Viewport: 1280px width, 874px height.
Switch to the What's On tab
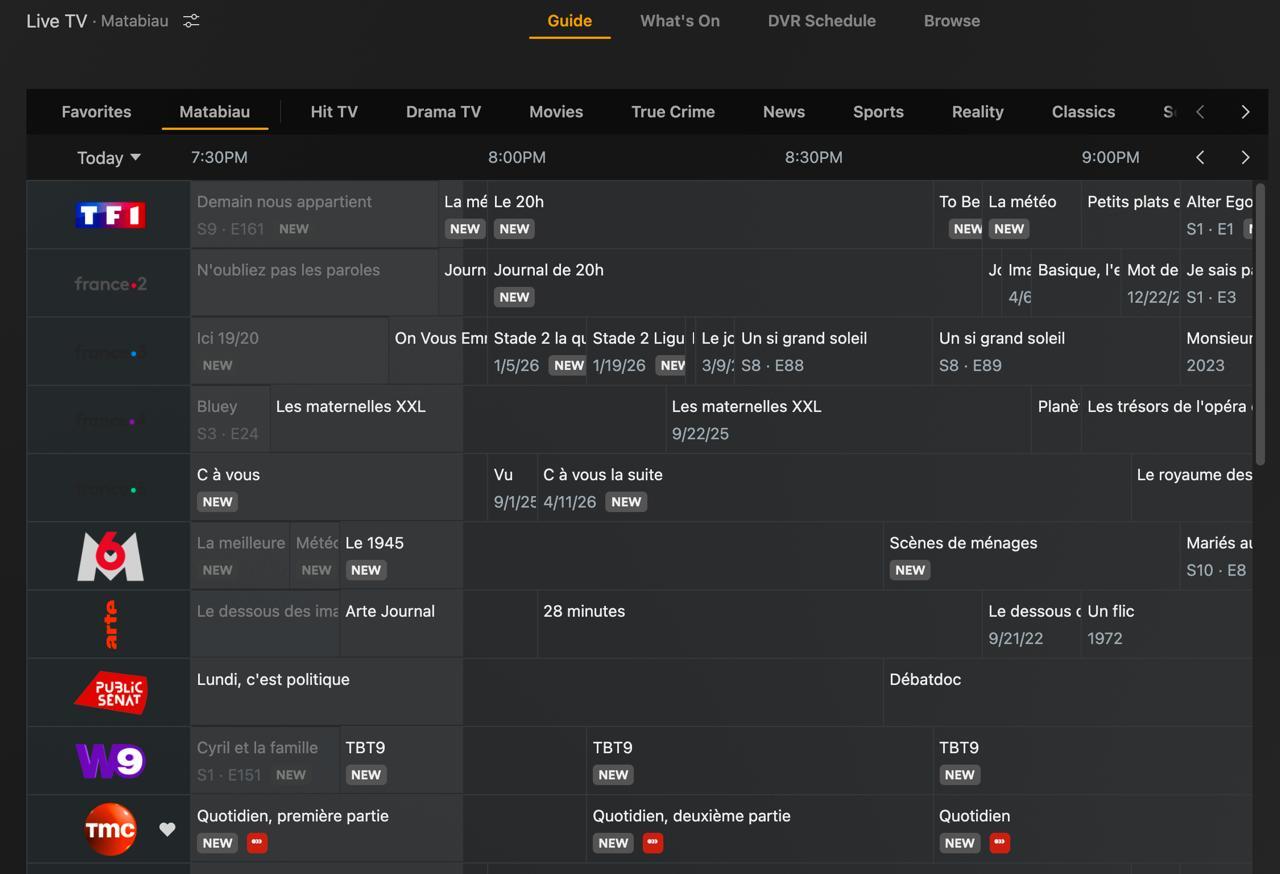[679, 21]
